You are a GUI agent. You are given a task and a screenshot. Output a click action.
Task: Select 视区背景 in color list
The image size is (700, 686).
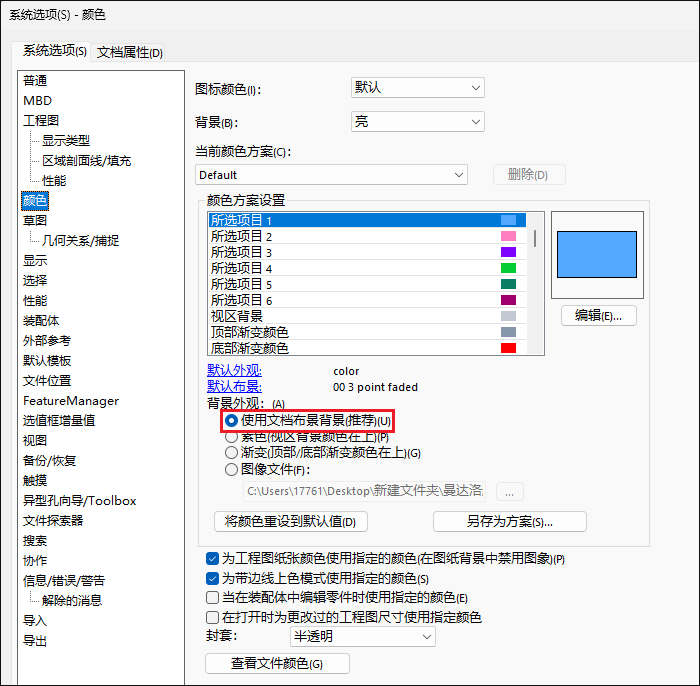367,316
